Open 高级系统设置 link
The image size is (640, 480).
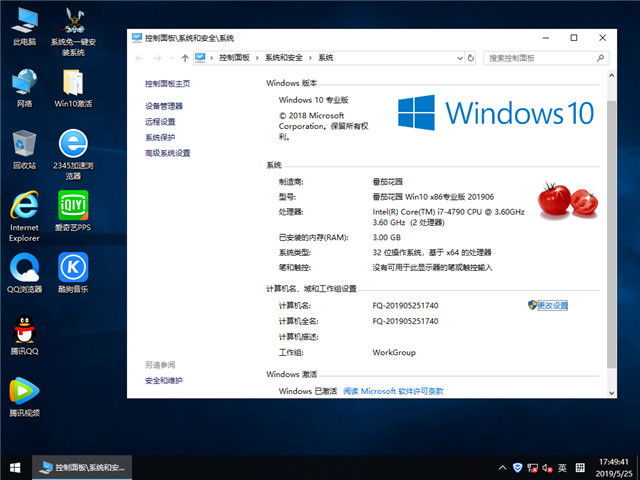pyautogui.click(x=167, y=153)
